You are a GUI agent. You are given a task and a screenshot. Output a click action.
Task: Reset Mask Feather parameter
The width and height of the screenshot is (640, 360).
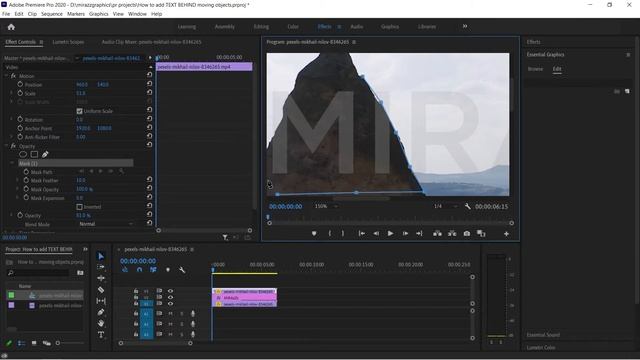[x=149, y=180]
